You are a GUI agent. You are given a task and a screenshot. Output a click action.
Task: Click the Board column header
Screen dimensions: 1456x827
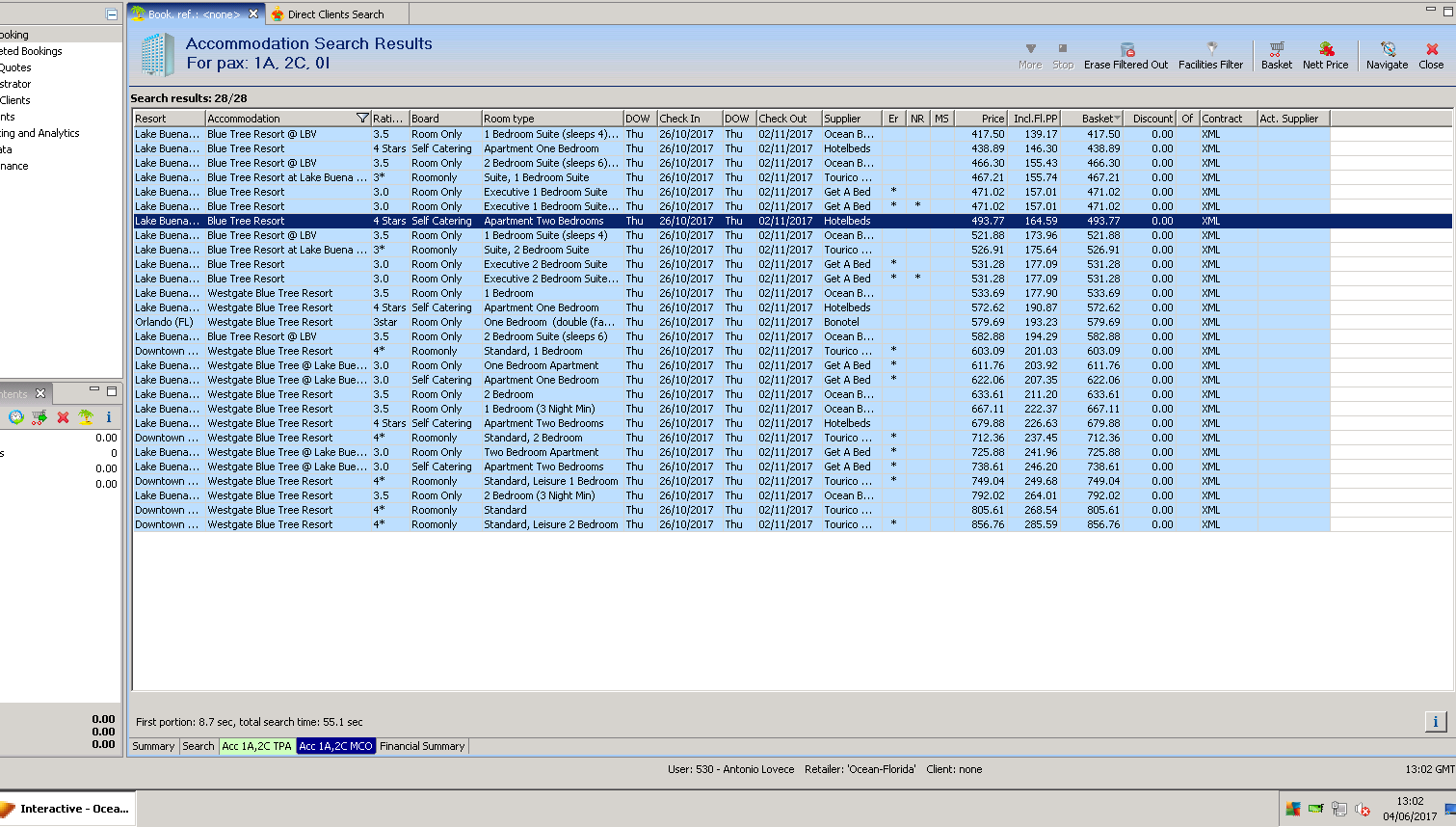pos(445,119)
